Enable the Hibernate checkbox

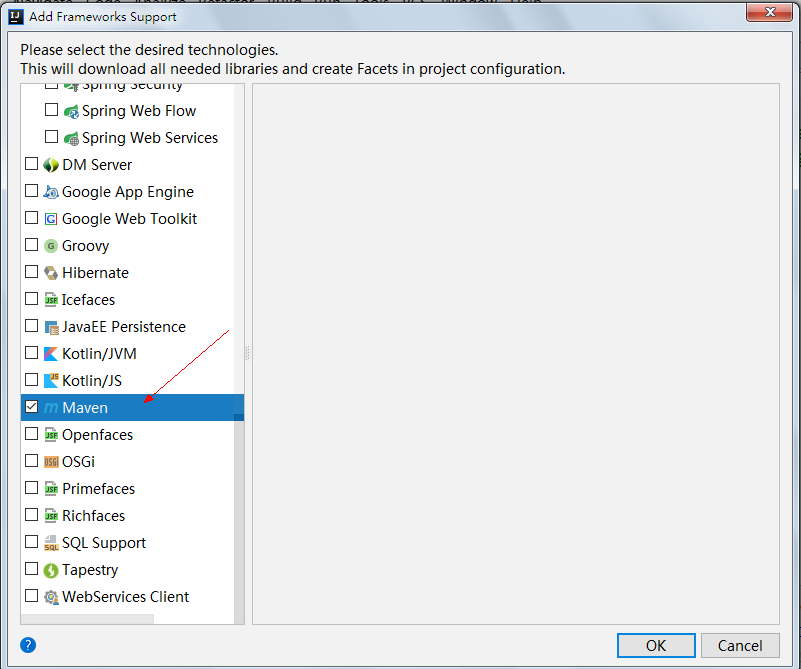click(x=32, y=272)
